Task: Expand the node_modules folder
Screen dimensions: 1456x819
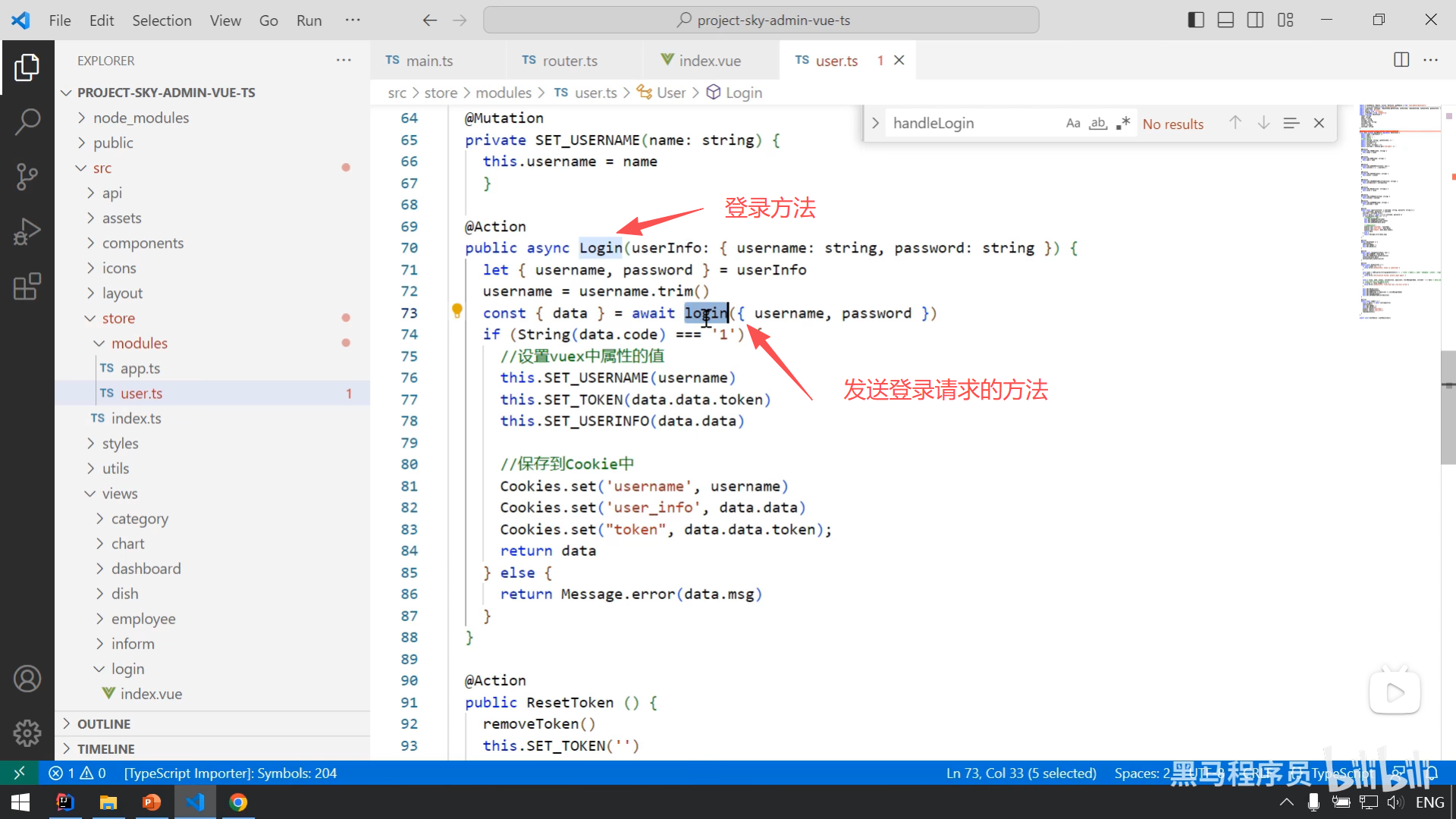Action: [x=141, y=118]
